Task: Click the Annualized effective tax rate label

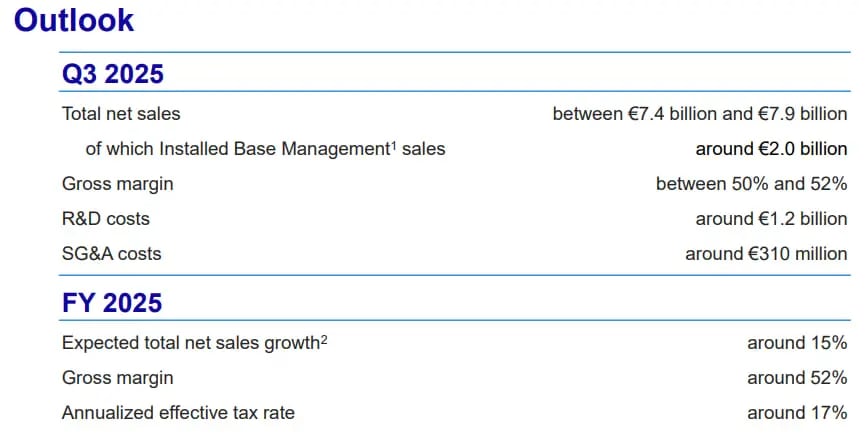Action: click(x=178, y=413)
